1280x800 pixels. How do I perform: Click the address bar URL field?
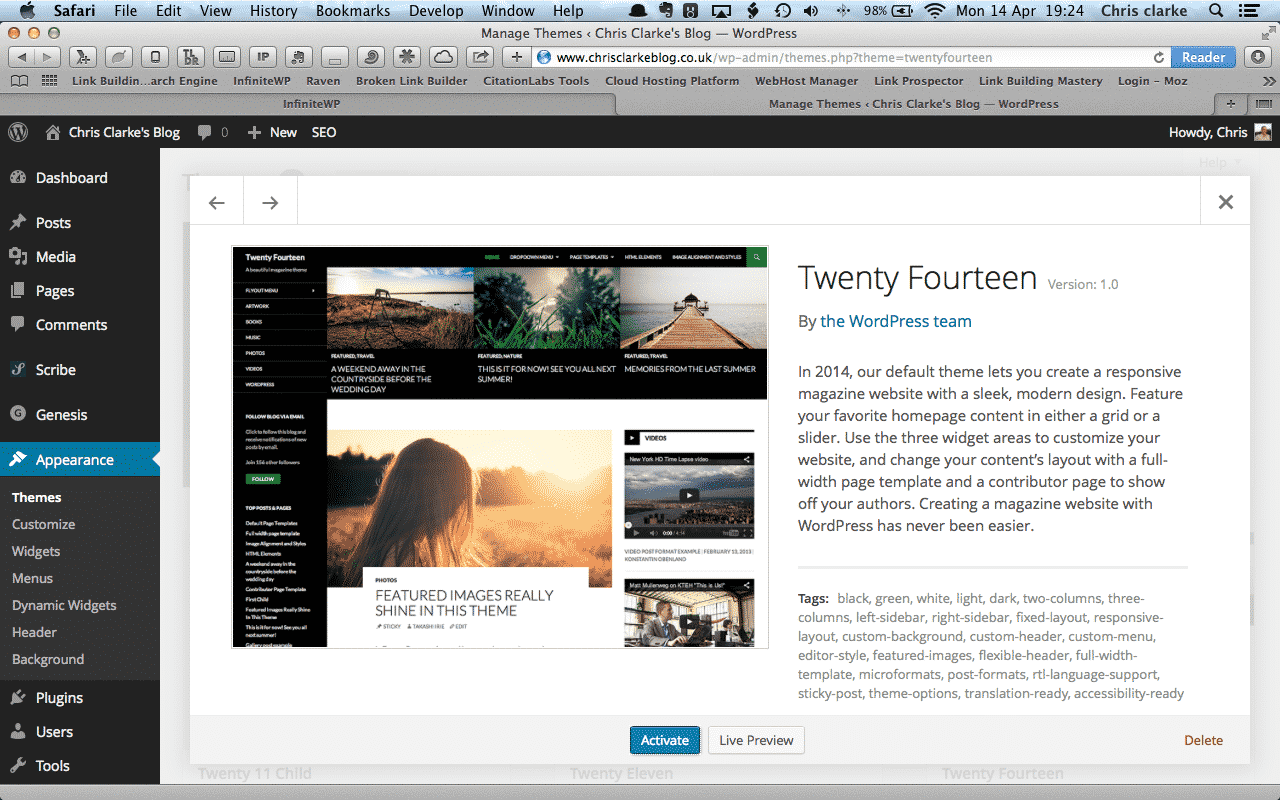coord(850,57)
